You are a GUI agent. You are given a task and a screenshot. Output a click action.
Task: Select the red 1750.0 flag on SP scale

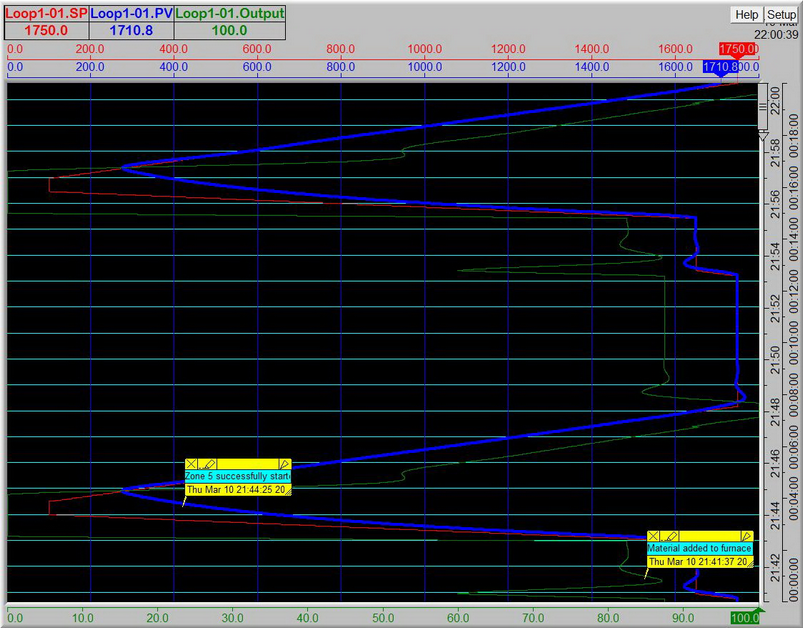click(x=735, y=47)
